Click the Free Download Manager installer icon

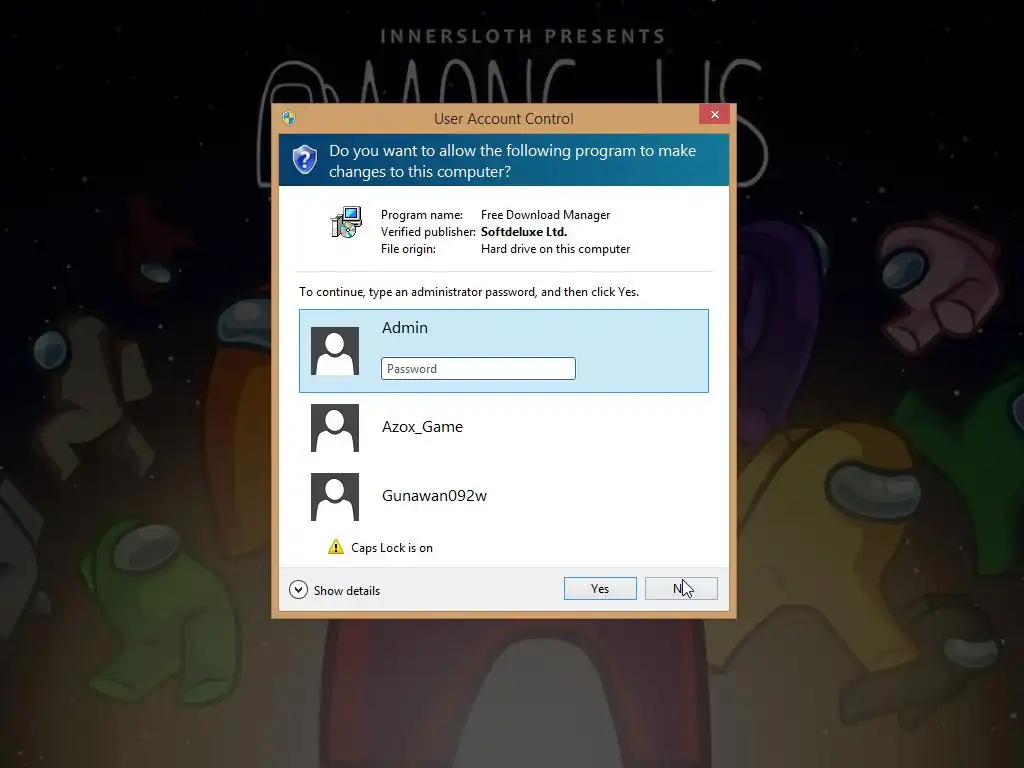coord(345,223)
